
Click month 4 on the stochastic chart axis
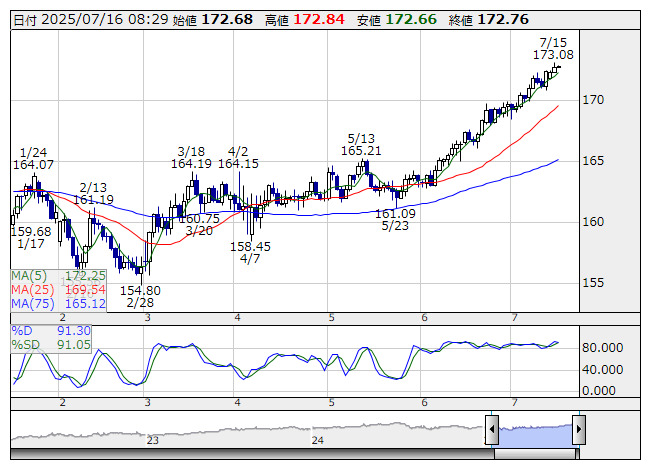pyautogui.click(x=237, y=403)
